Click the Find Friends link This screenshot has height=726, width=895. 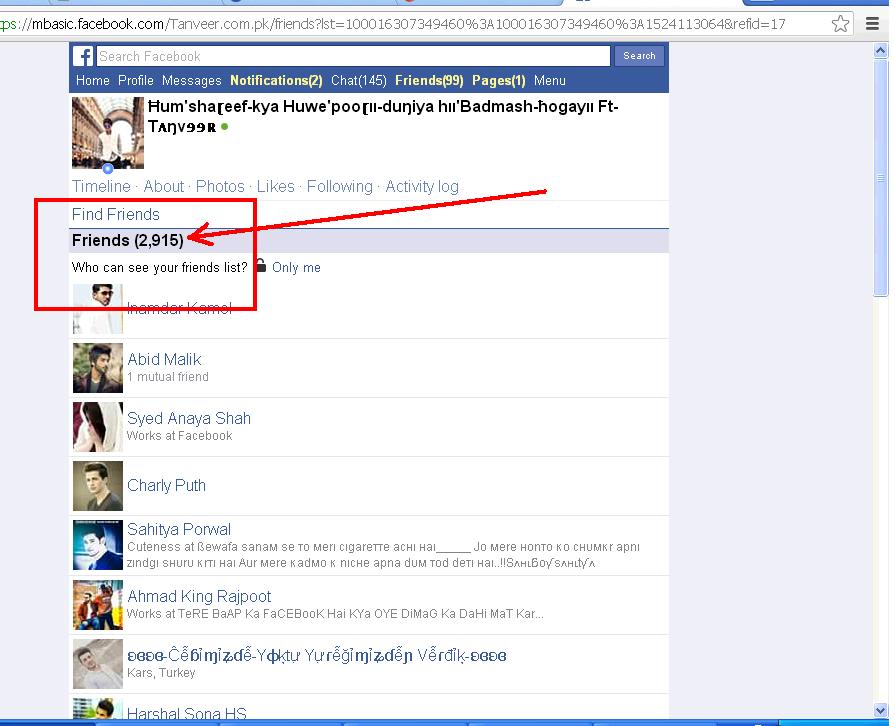click(116, 215)
